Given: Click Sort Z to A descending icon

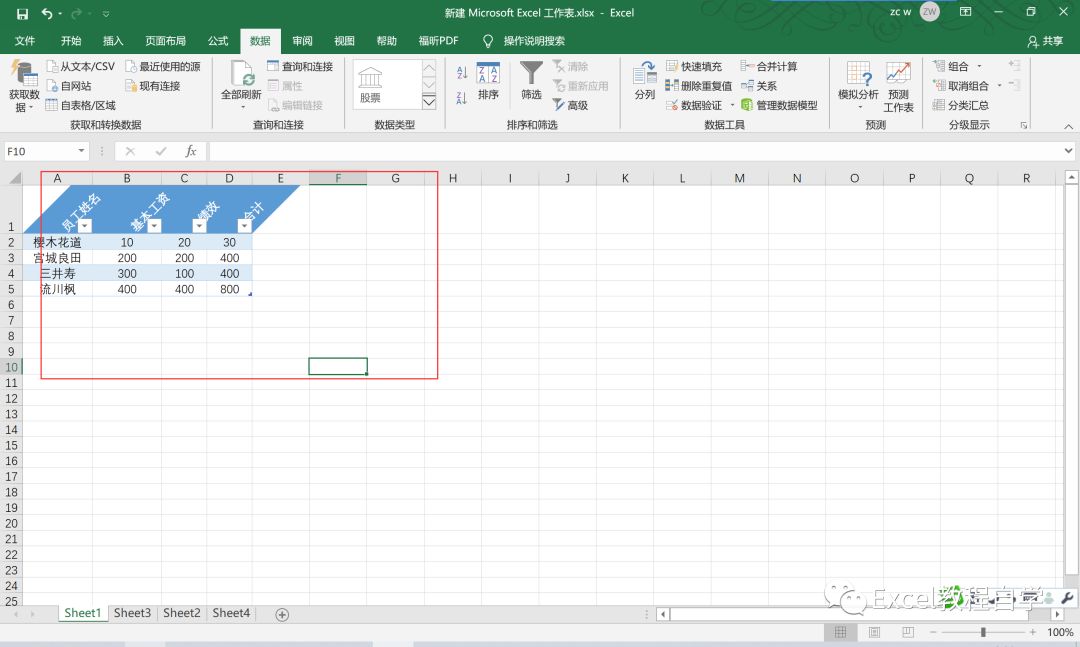Looking at the screenshot, I should click(461, 98).
